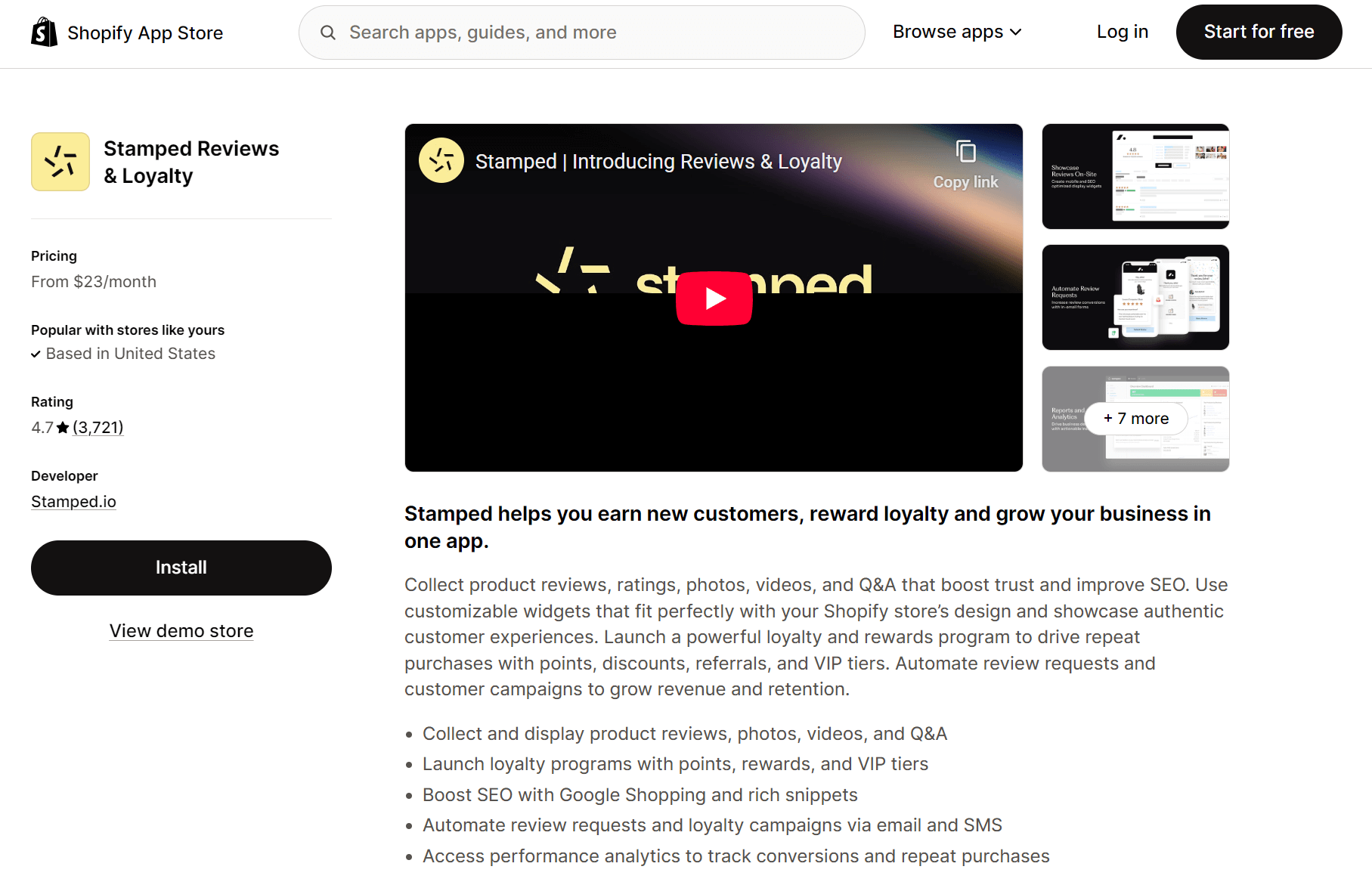Image resolution: width=1372 pixels, height=885 pixels.
Task: Click the + 7 more media button
Action: click(x=1135, y=418)
